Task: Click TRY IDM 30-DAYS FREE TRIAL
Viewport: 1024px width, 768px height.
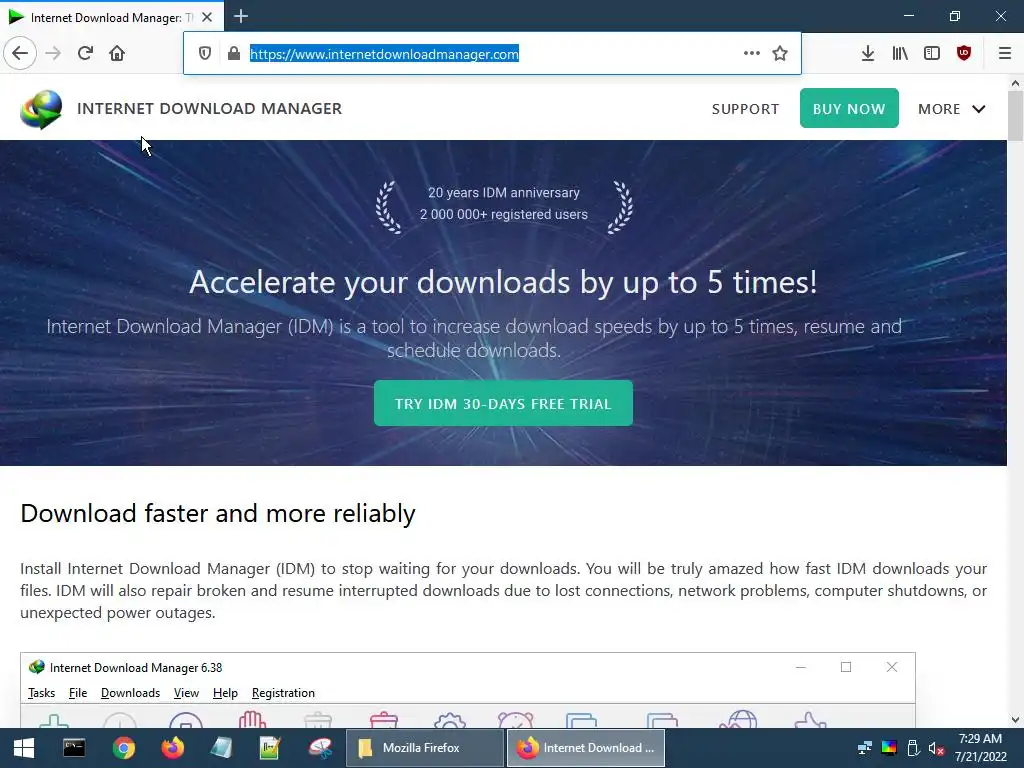Action: coord(503,404)
